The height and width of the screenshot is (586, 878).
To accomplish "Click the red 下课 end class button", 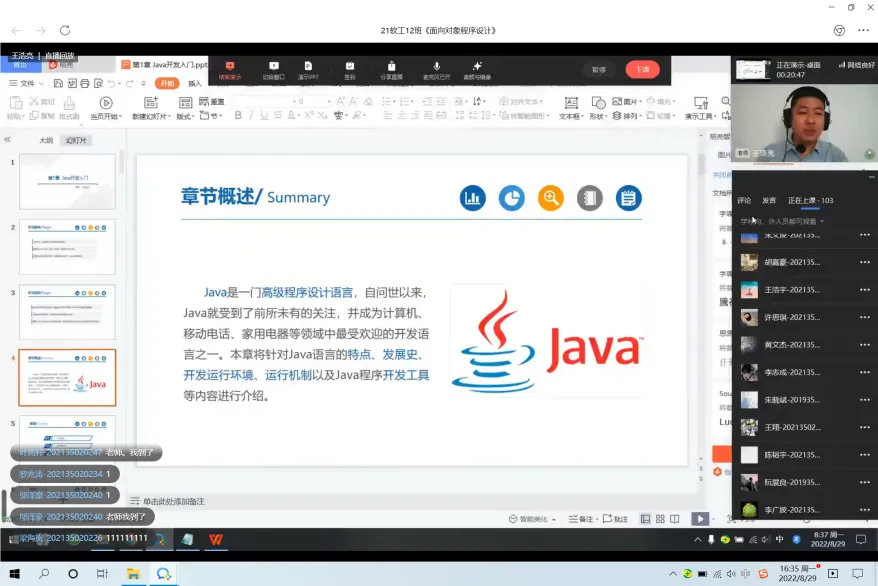I will [642, 69].
